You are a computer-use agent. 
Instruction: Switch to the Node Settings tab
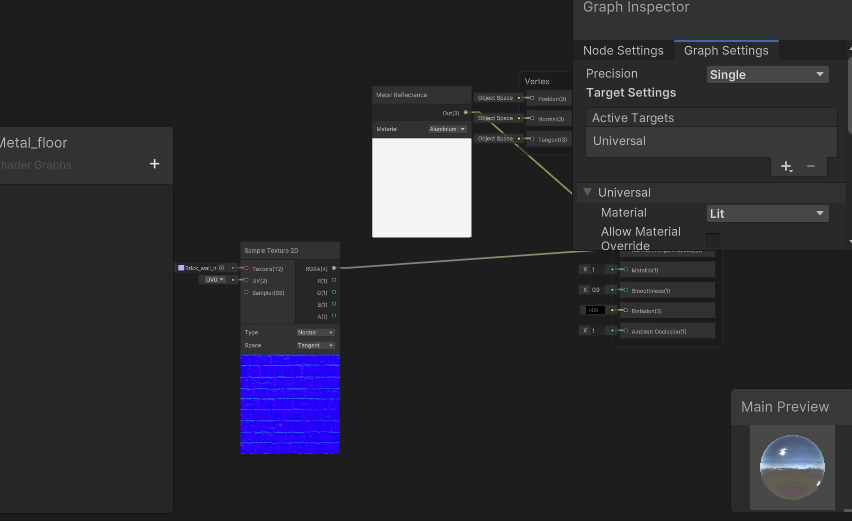pos(623,50)
